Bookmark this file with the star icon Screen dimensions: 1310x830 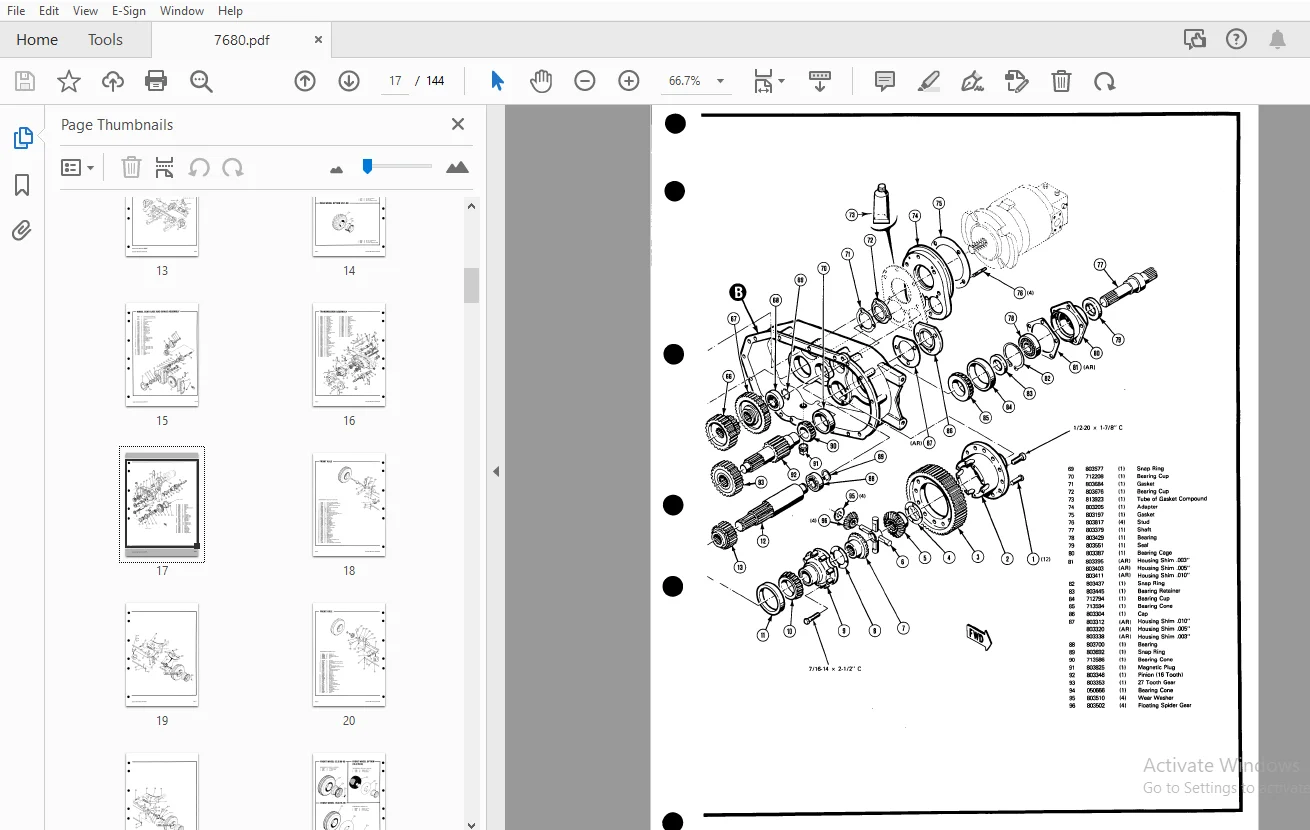[x=69, y=81]
